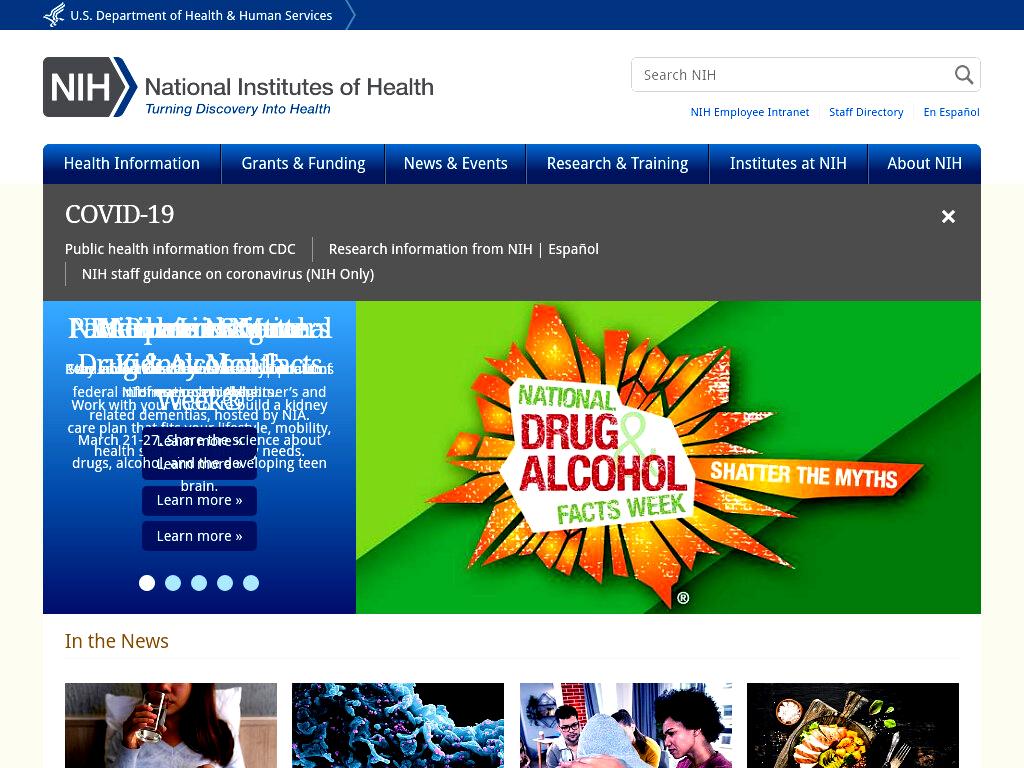Click the National Drug & Alcohol Facts Week banner
Image resolution: width=1024 pixels, height=768 pixels.
coord(668,457)
